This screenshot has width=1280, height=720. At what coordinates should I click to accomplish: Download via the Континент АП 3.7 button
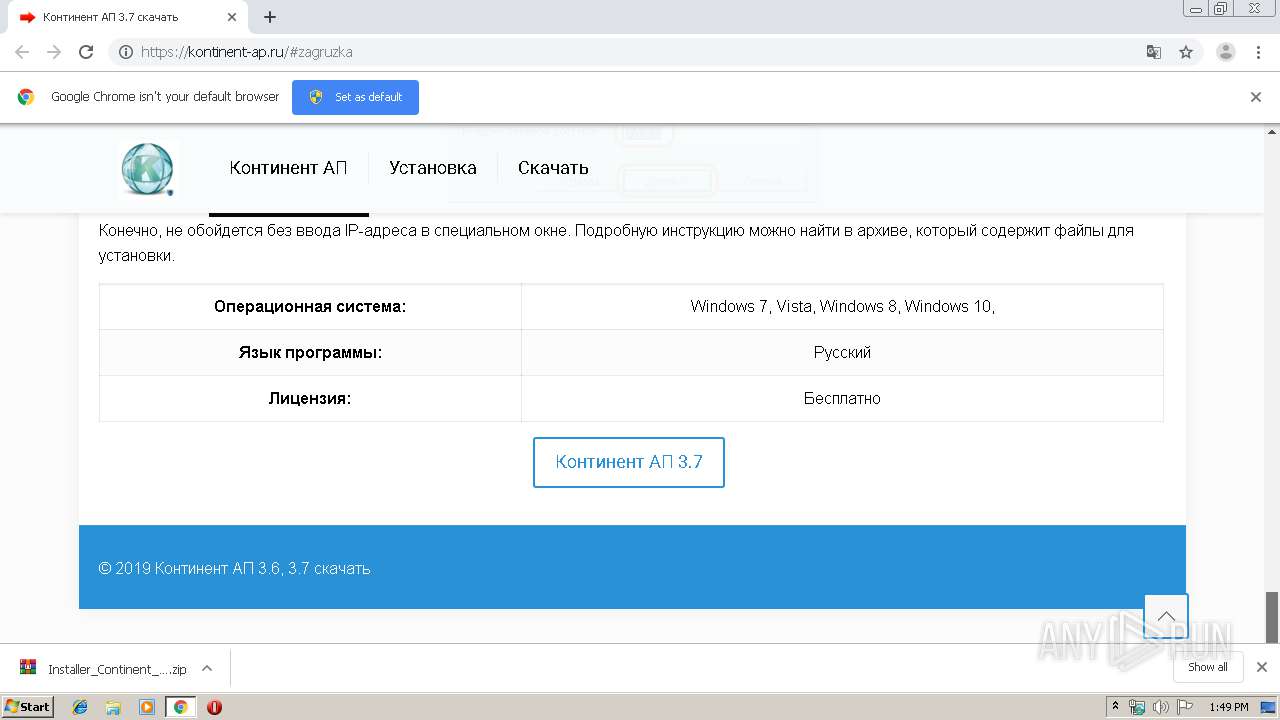(629, 462)
